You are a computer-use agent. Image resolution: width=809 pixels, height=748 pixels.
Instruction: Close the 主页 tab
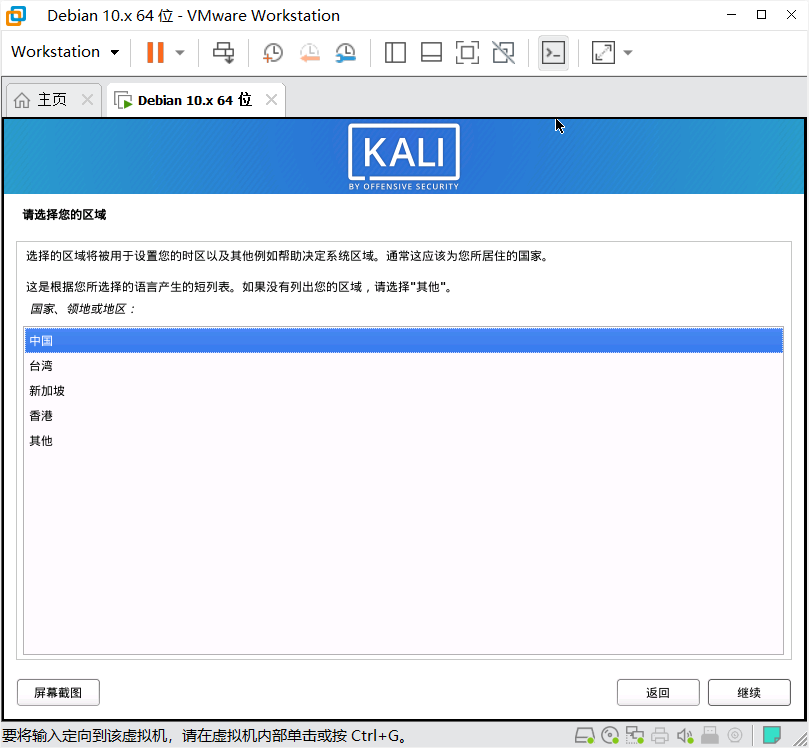(87, 100)
